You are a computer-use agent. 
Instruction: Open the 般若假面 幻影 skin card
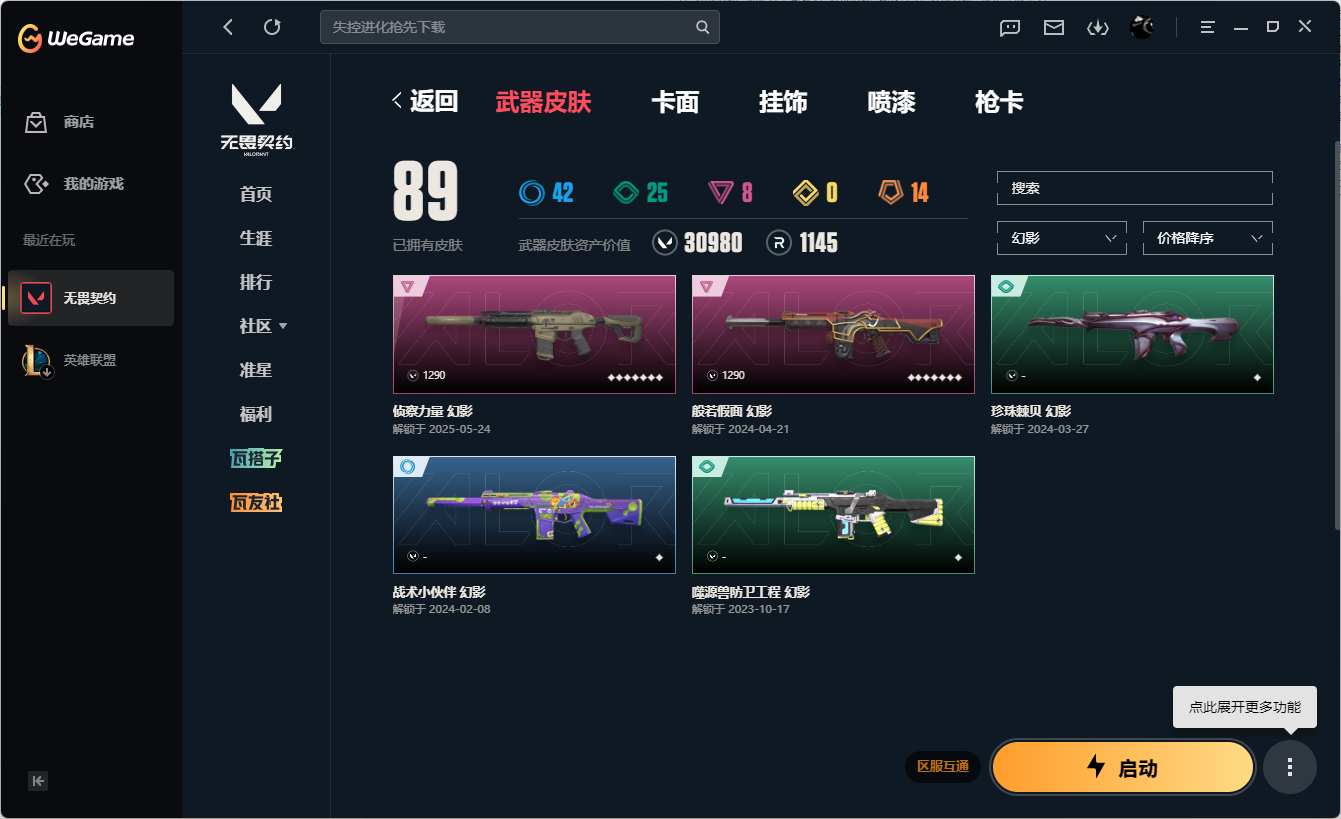[x=833, y=334]
